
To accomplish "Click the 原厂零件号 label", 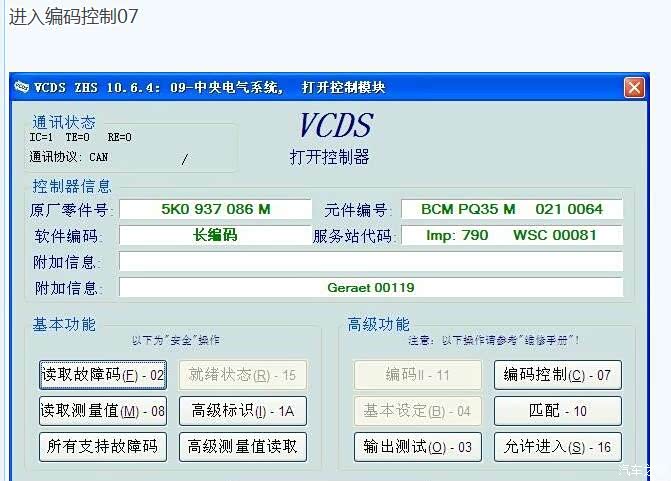I will click(71, 210).
